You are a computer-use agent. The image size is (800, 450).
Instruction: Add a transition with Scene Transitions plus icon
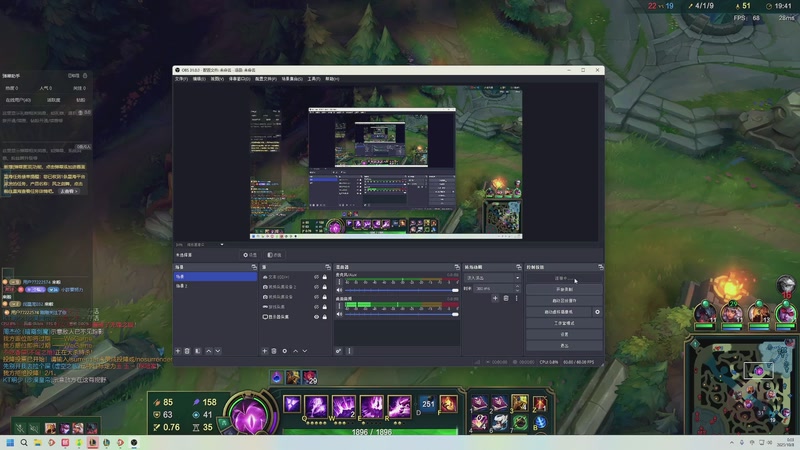pos(495,298)
